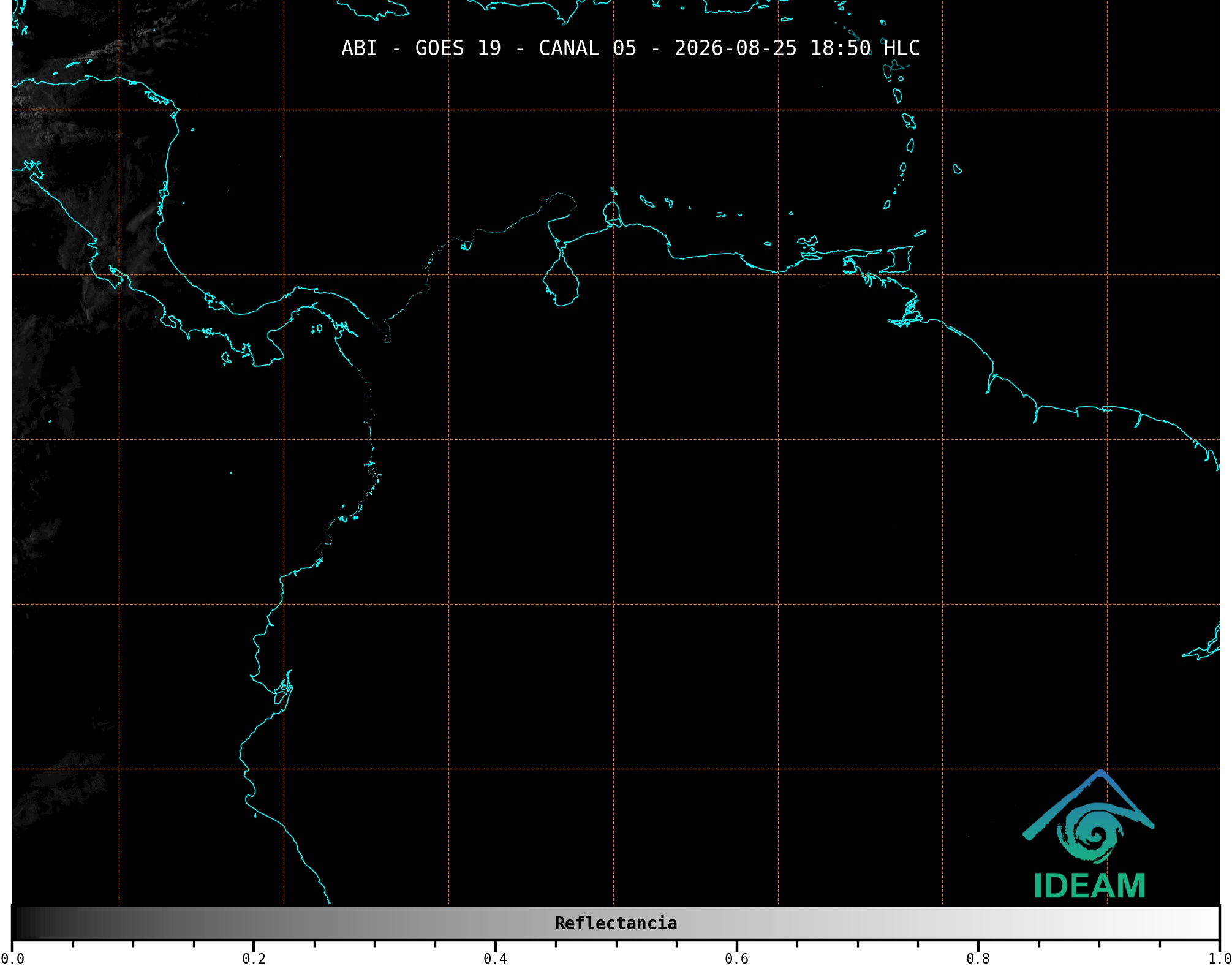
Task: Click the "0.0" colorbar tick label
Action: (x=12, y=959)
